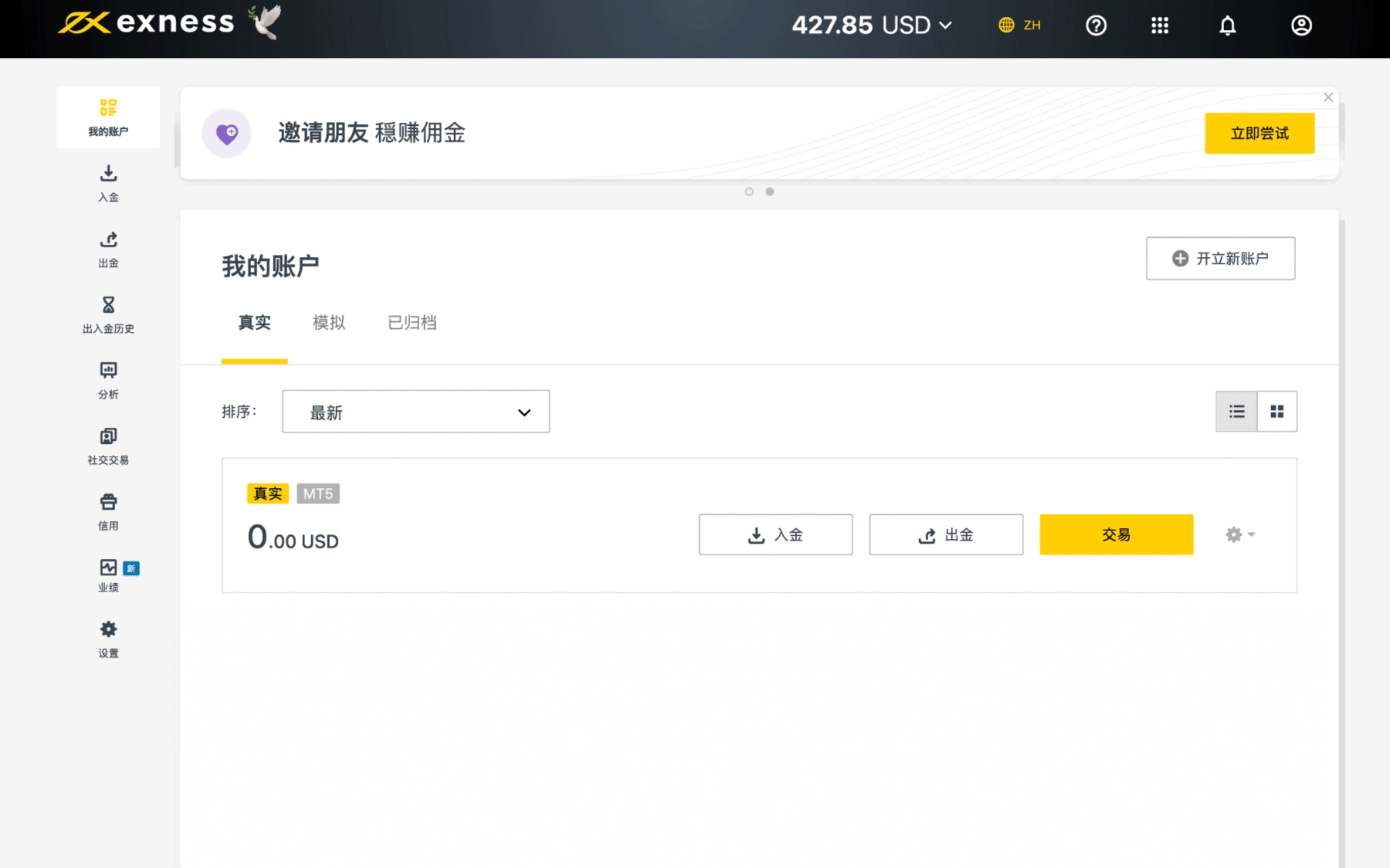
Task: Open the analysis (分析) sidebar icon
Action: (x=108, y=371)
